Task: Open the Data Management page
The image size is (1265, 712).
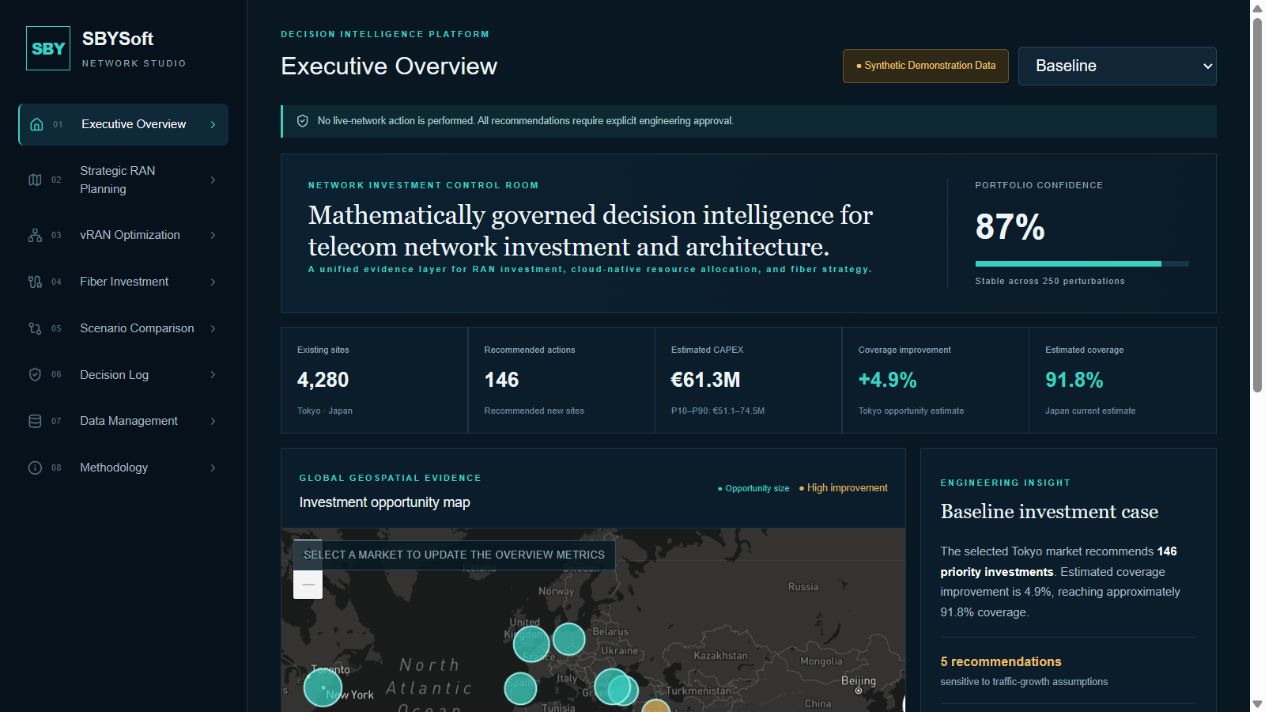Action: tap(123, 421)
